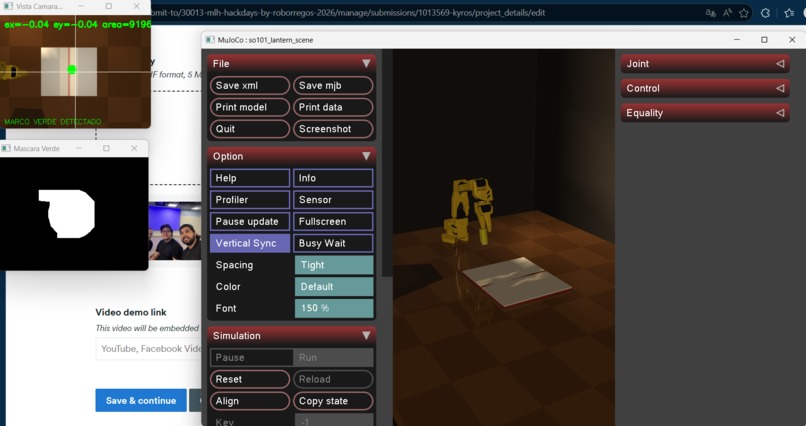This screenshot has height=426, width=806.
Task: Click the Key value field
Action: click(x=334, y=421)
